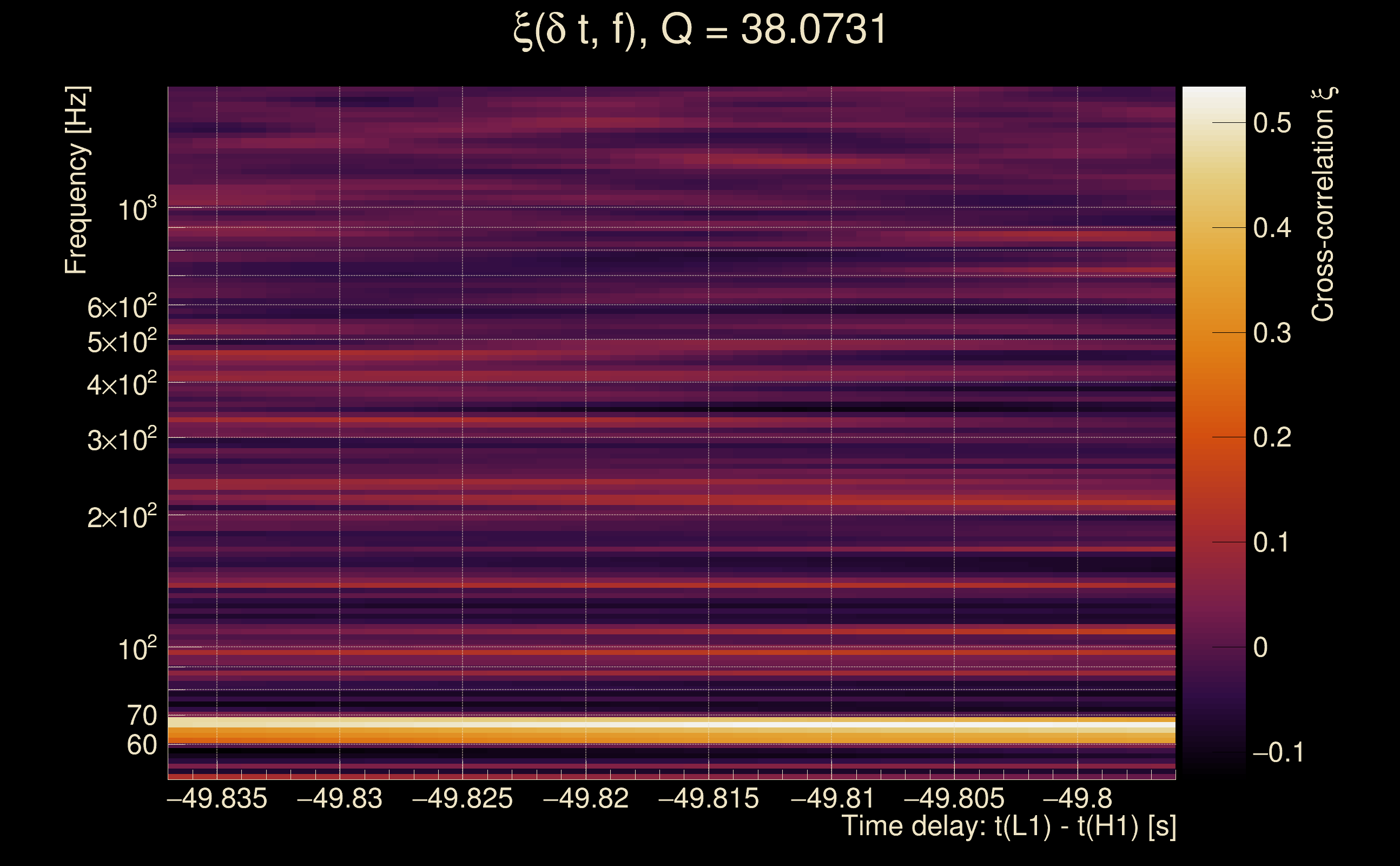Click the 5×10² frequency tick label
The image size is (1400, 866).
pyautogui.click(x=121, y=342)
